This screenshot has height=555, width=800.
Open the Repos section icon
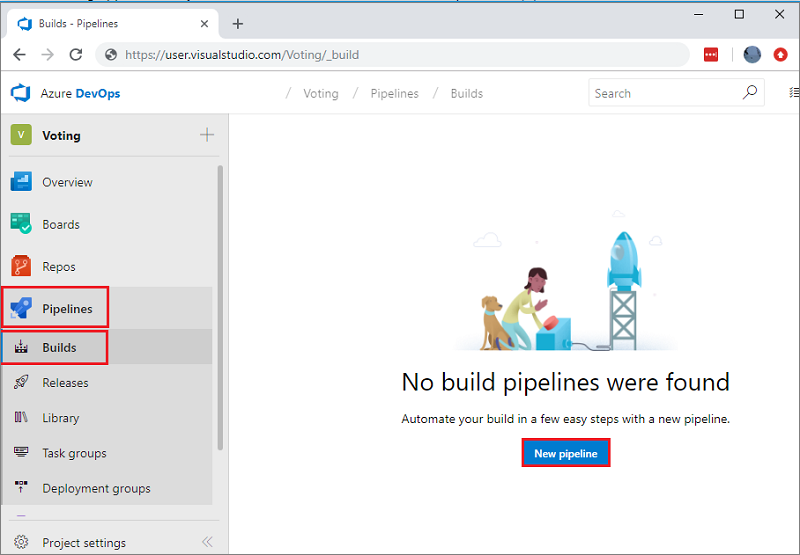pos(21,266)
